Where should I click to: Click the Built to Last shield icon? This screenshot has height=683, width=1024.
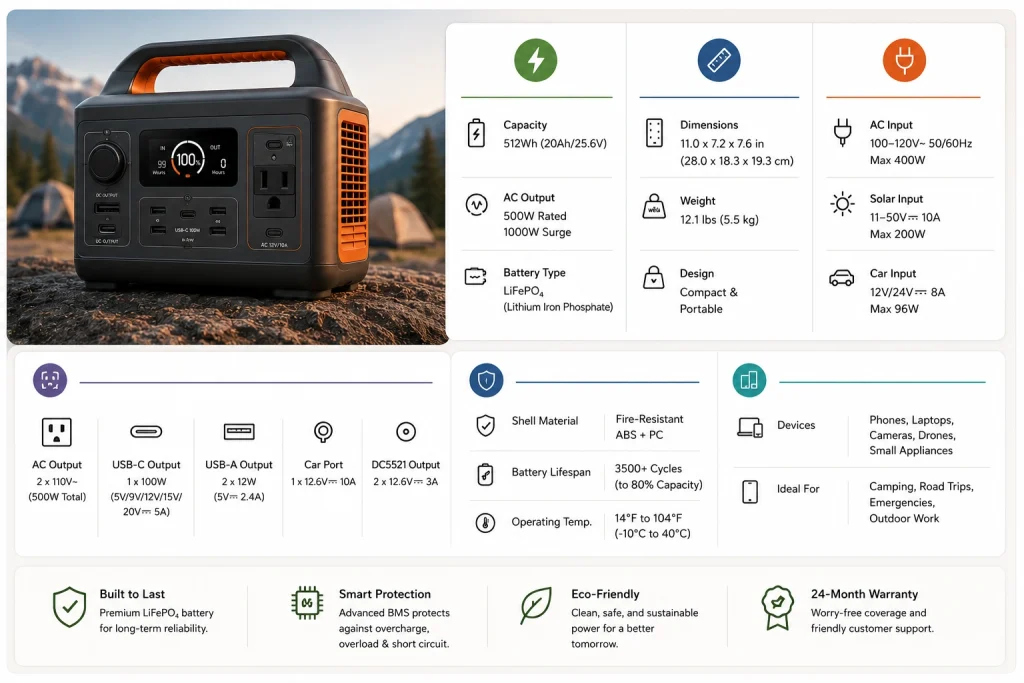[x=69, y=607]
